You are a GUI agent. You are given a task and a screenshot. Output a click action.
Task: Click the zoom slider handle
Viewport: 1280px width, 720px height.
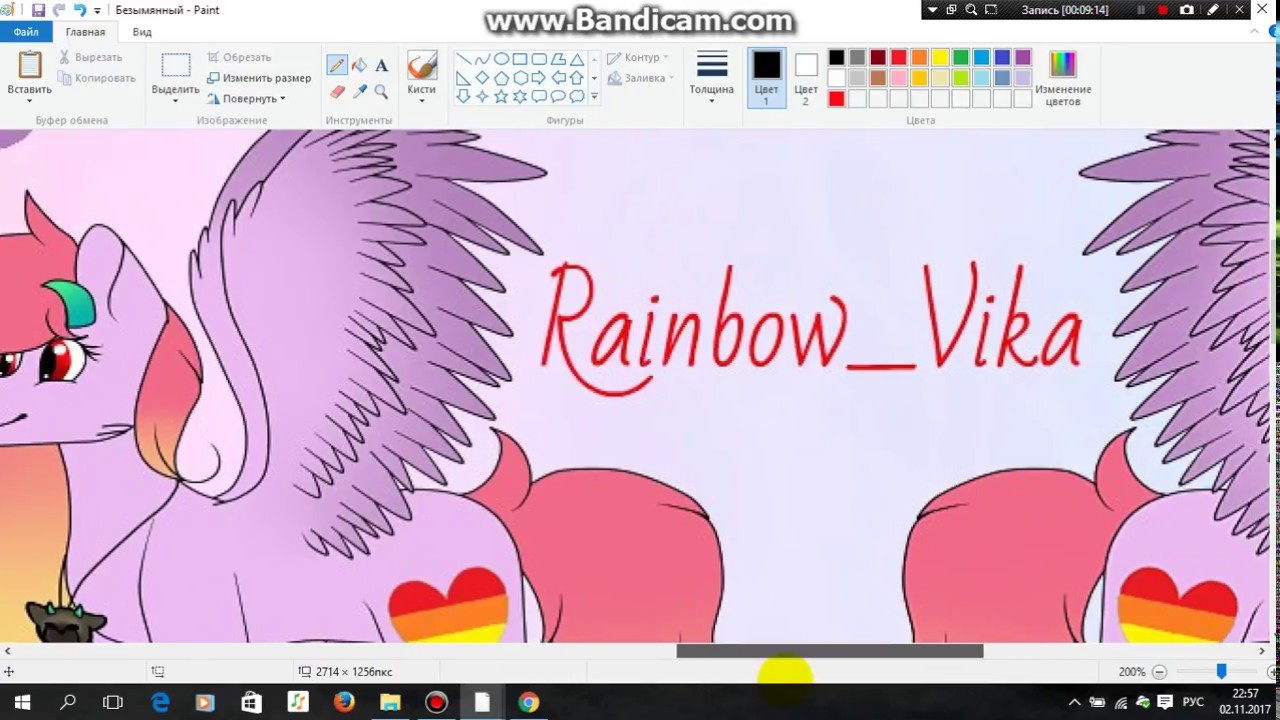pos(1221,672)
